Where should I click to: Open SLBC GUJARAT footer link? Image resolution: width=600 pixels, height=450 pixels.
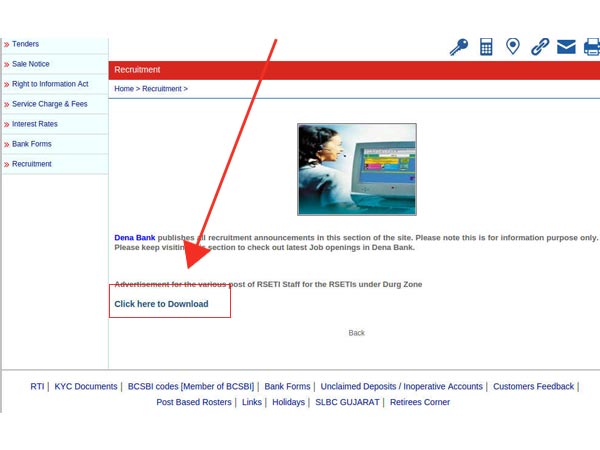click(x=347, y=402)
